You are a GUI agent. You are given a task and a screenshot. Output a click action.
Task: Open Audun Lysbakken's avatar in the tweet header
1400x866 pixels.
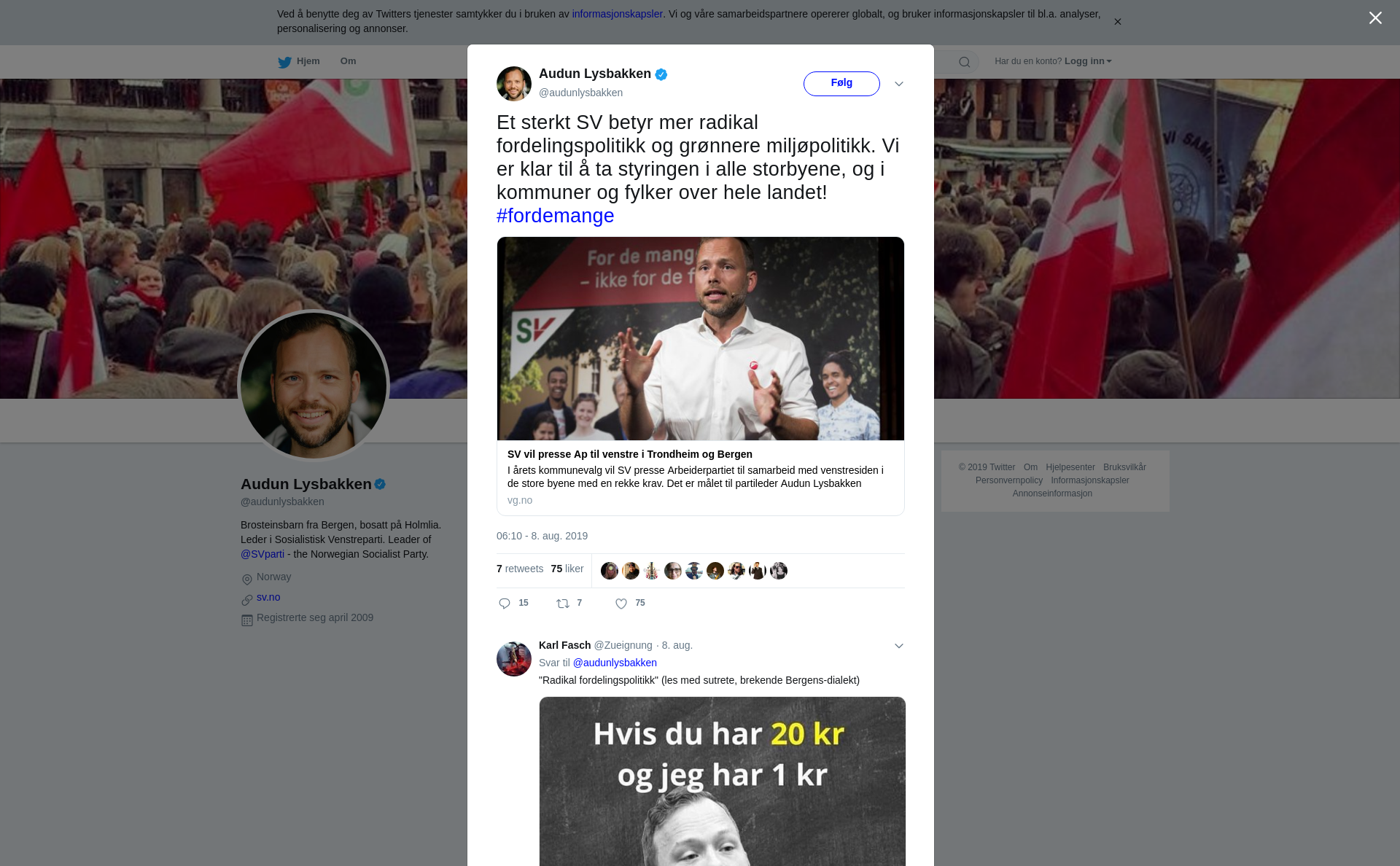(514, 84)
